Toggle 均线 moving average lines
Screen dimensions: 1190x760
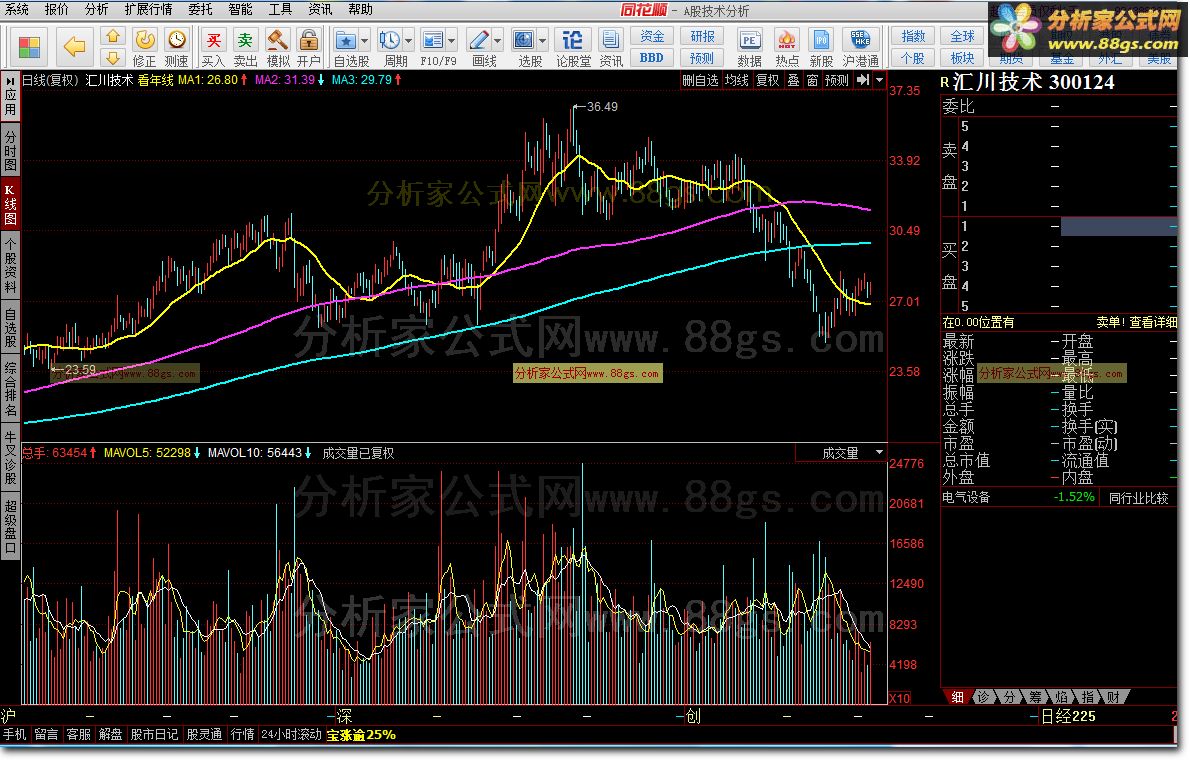point(737,80)
